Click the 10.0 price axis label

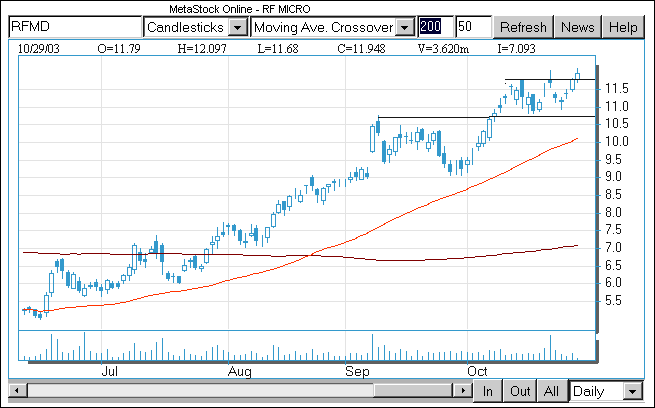(x=617, y=141)
